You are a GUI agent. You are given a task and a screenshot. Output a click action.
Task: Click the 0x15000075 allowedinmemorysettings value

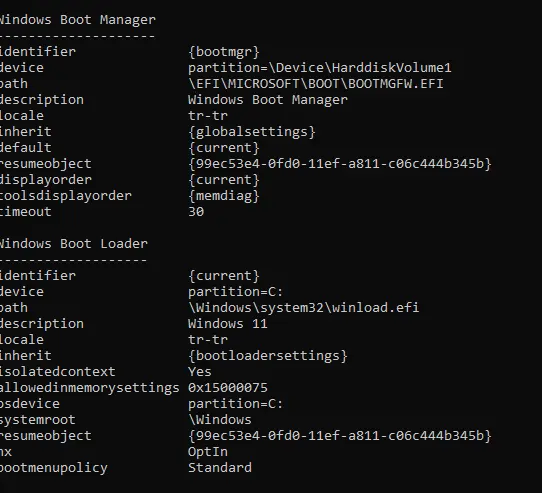[x=228, y=388]
